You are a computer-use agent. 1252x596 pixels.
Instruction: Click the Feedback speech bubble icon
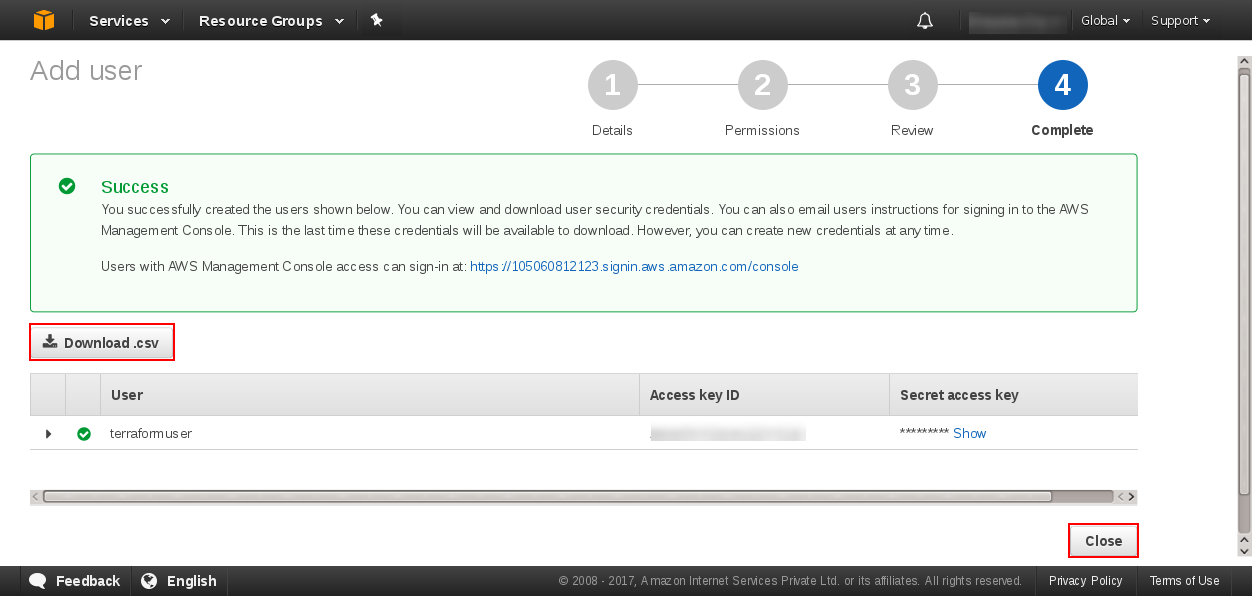(x=38, y=581)
